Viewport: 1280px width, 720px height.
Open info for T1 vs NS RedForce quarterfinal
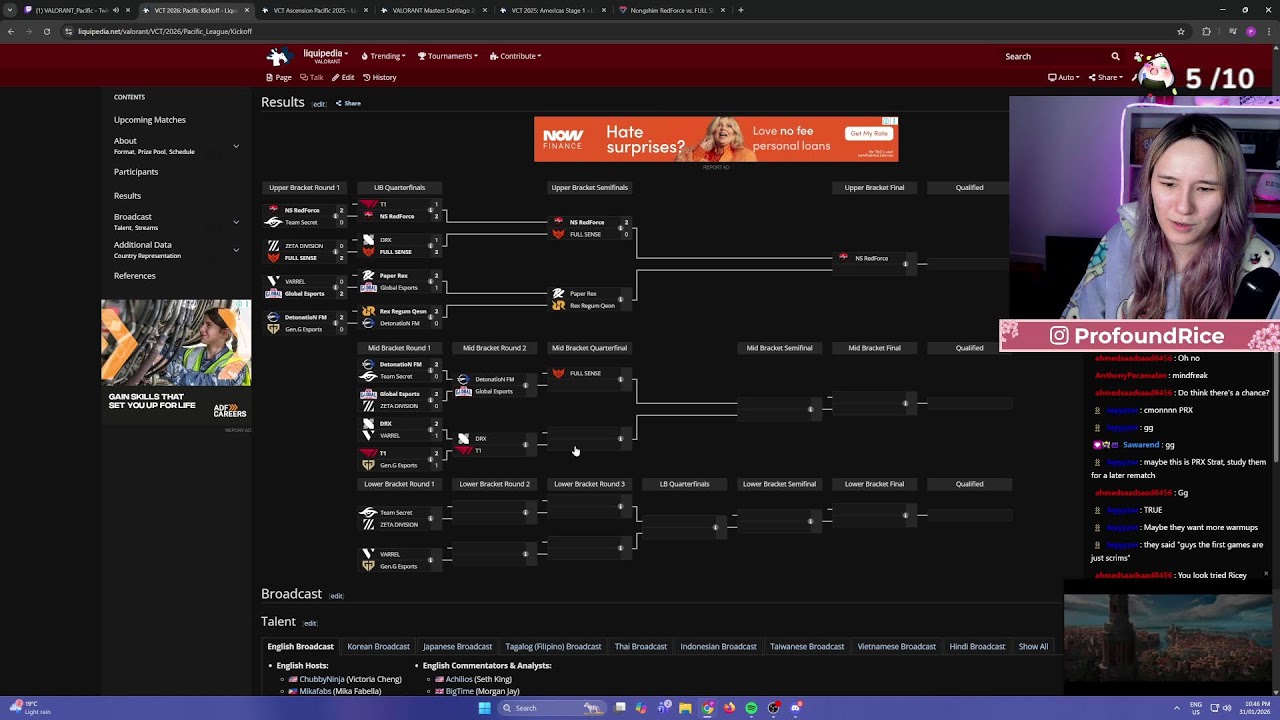(431, 210)
